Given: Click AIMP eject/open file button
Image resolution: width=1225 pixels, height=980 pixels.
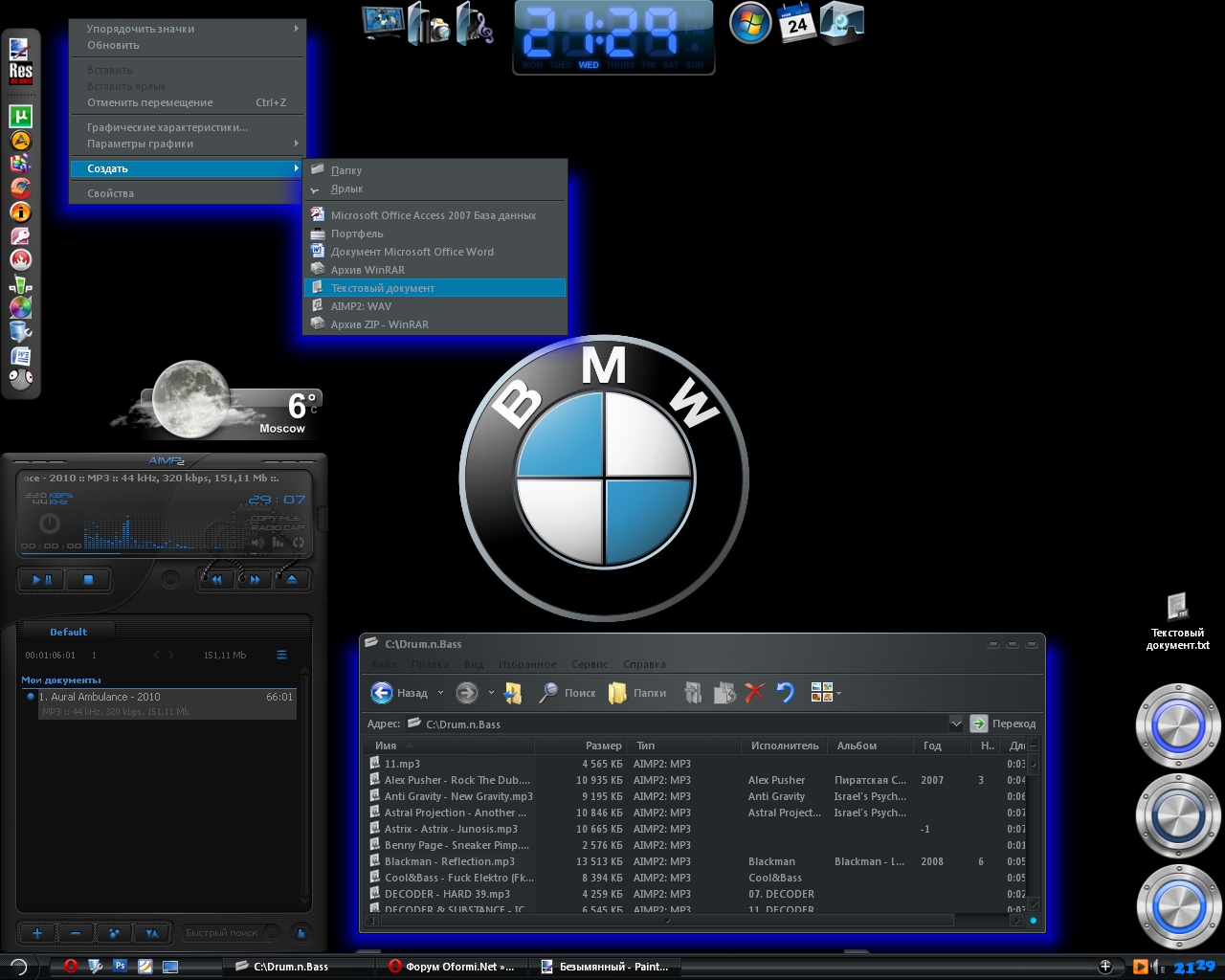Looking at the screenshot, I should point(292,579).
